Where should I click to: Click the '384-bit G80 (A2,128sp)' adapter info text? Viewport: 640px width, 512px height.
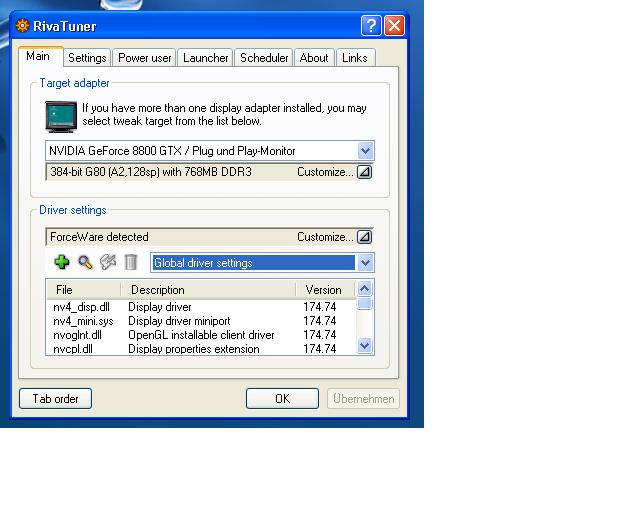[x=151, y=172]
